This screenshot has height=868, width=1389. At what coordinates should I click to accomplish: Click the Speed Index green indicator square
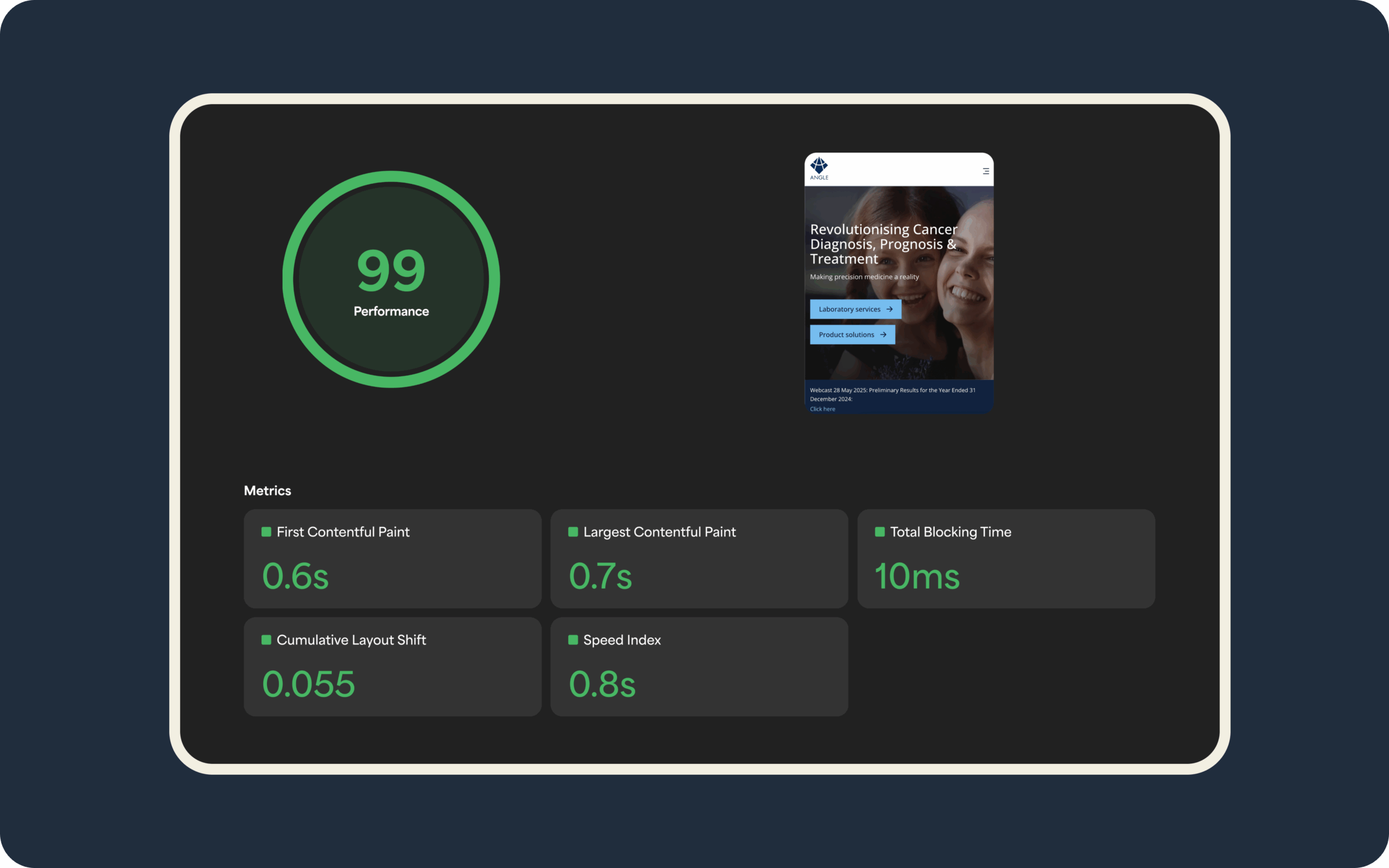(x=573, y=640)
